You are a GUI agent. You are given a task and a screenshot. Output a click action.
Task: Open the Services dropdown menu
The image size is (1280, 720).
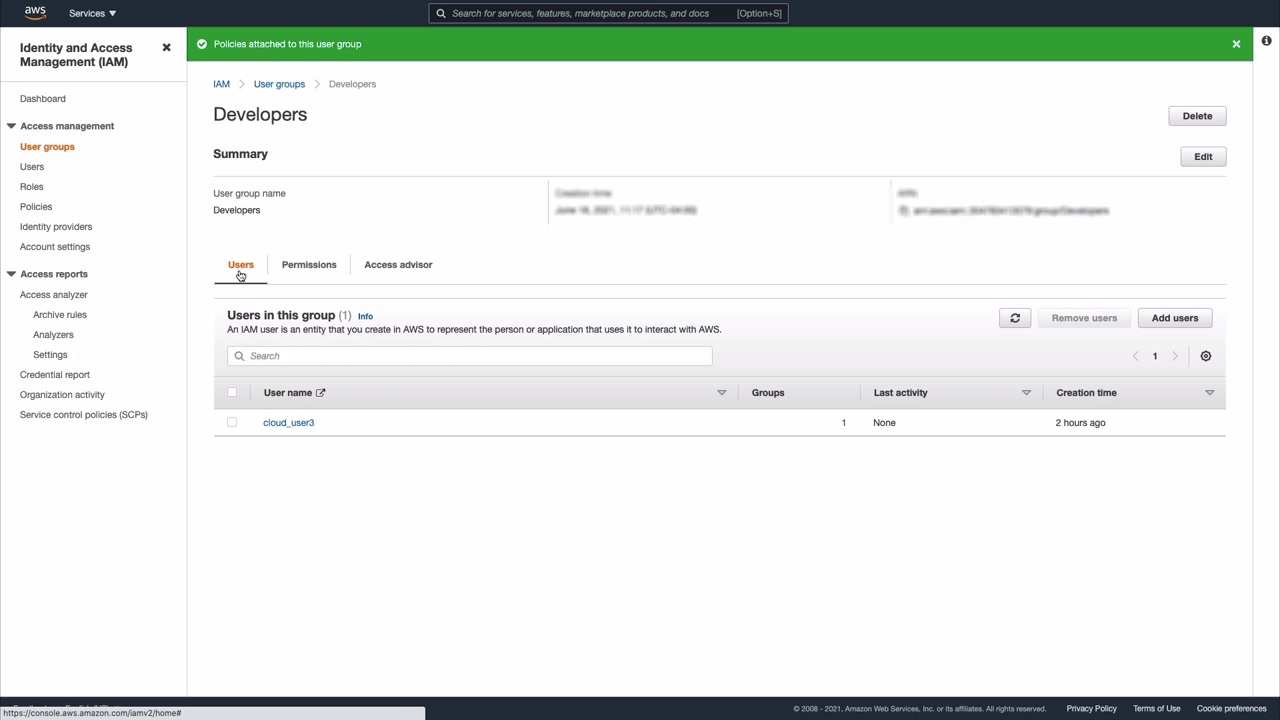[x=92, y=13]
